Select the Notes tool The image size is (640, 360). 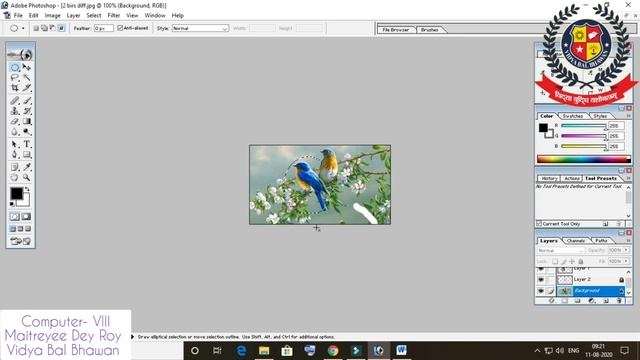pyautogui.click(x=15, y=167)
